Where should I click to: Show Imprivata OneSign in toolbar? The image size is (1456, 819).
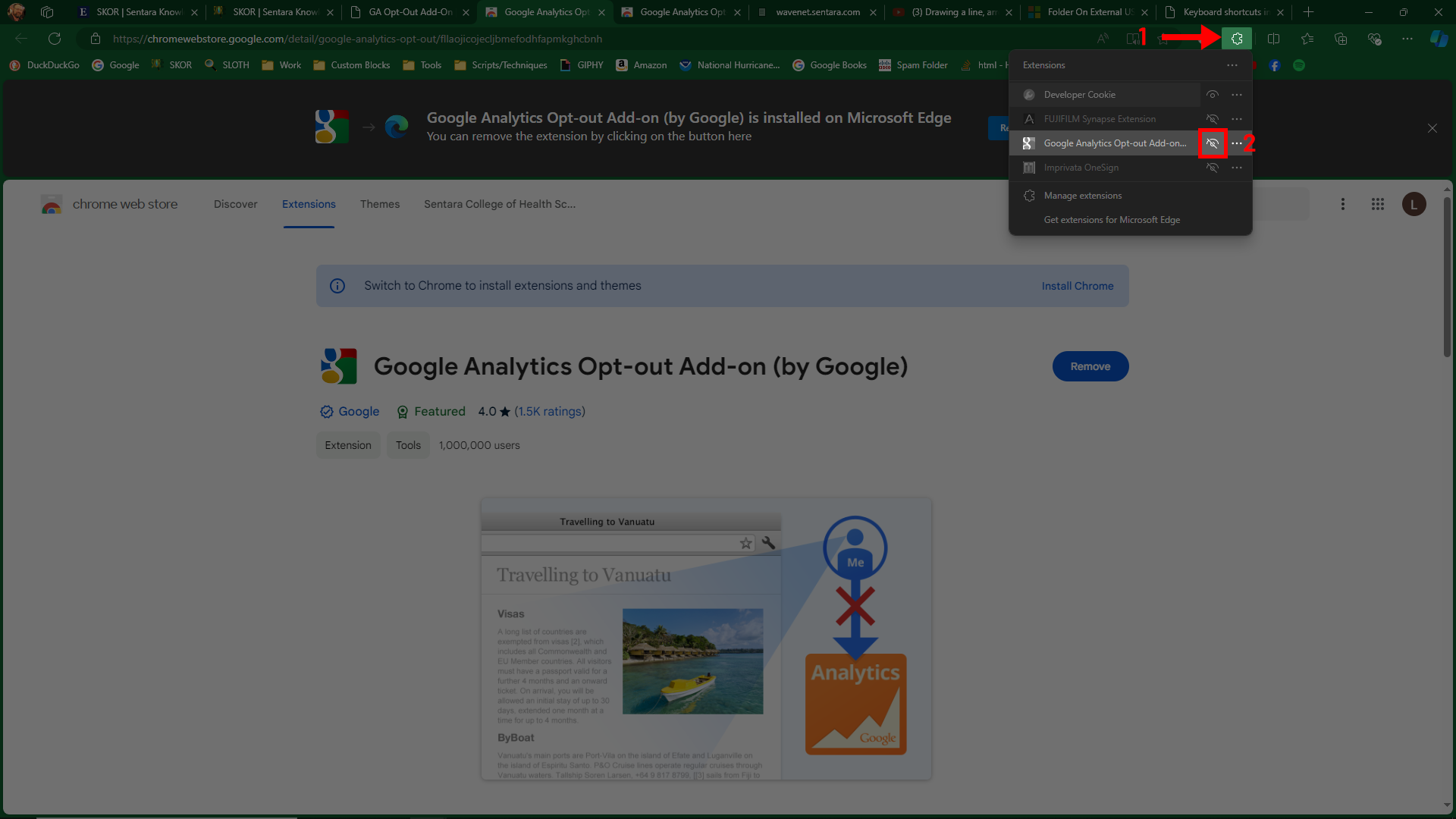click(x=1213, y=168)
